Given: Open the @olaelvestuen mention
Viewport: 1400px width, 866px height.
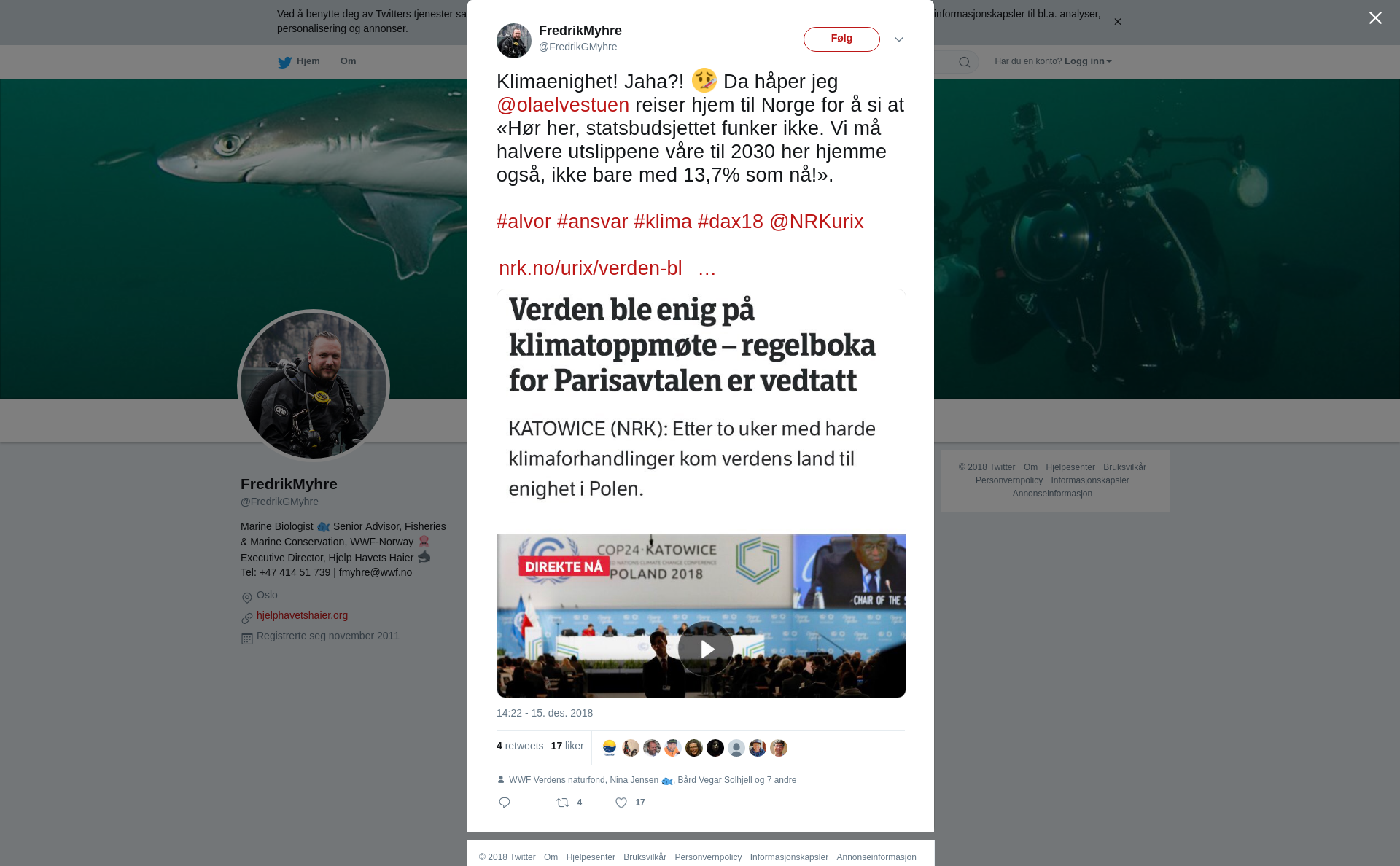Looking at the screenshot, I should click(x=563, y=105).
